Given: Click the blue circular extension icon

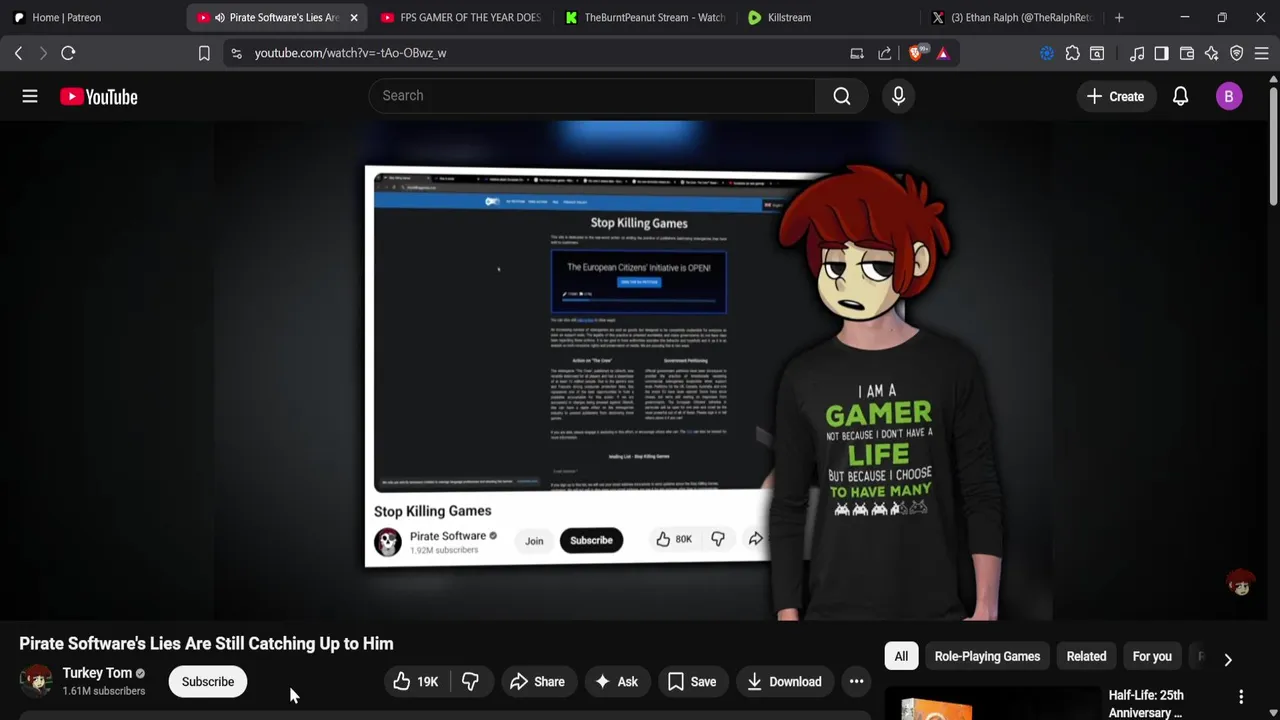Looking at the screenshot, I should click(x=1046, y=53).
